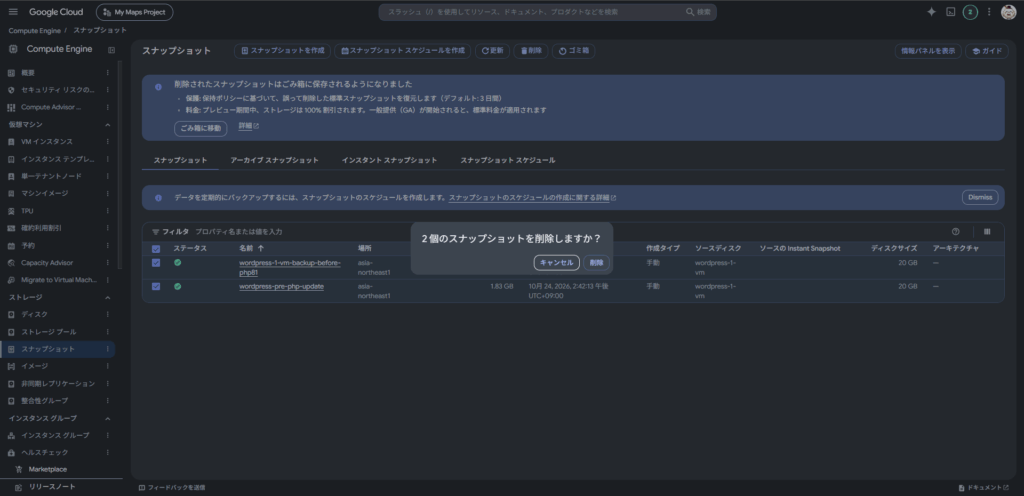Image resolution: width=1024 pixels, height=496 pixels.
Task: Open Gemini AI assistant sparkle icon
Action: tap(931, 12)
